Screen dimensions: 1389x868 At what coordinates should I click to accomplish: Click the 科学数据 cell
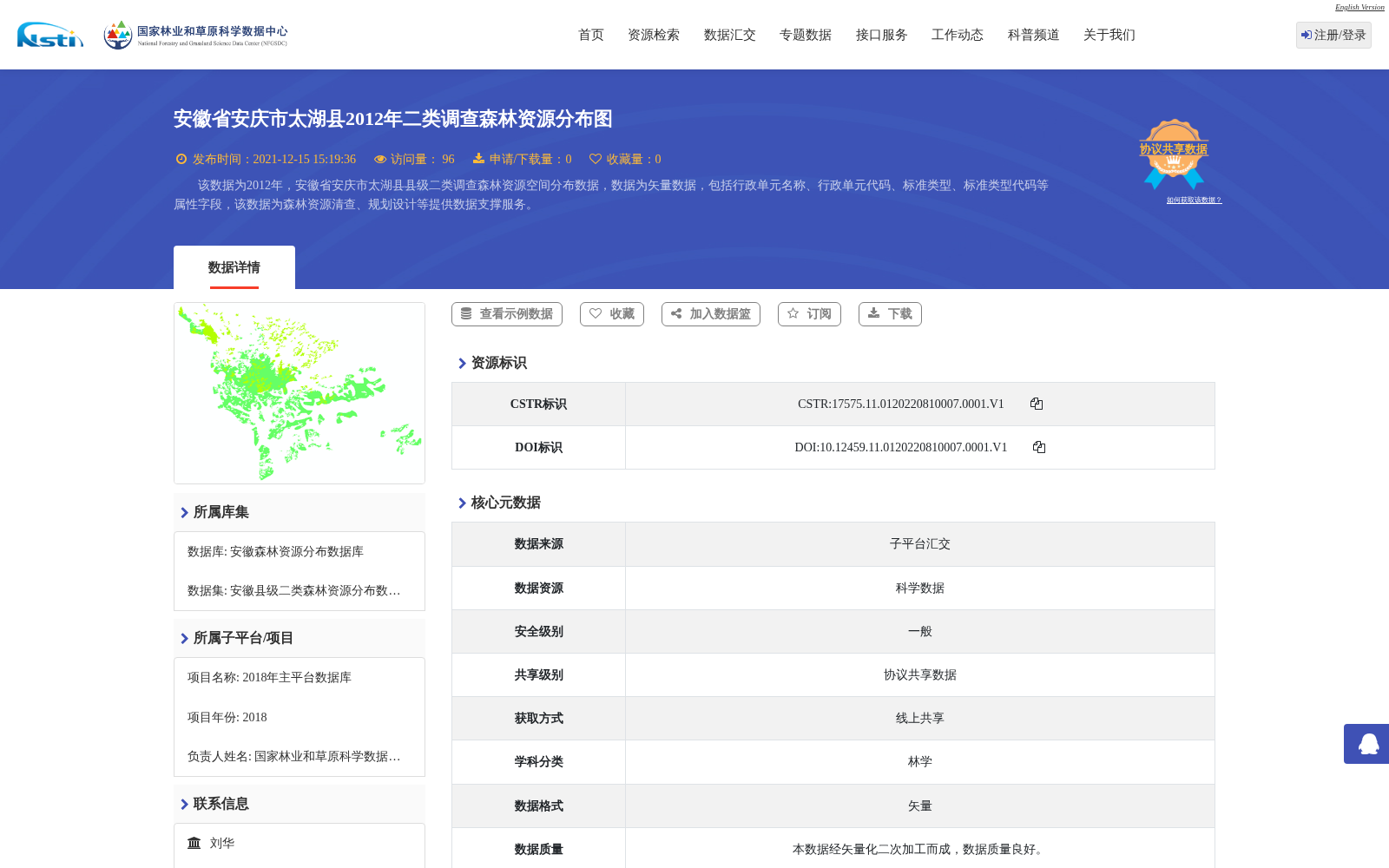[919, 589]
